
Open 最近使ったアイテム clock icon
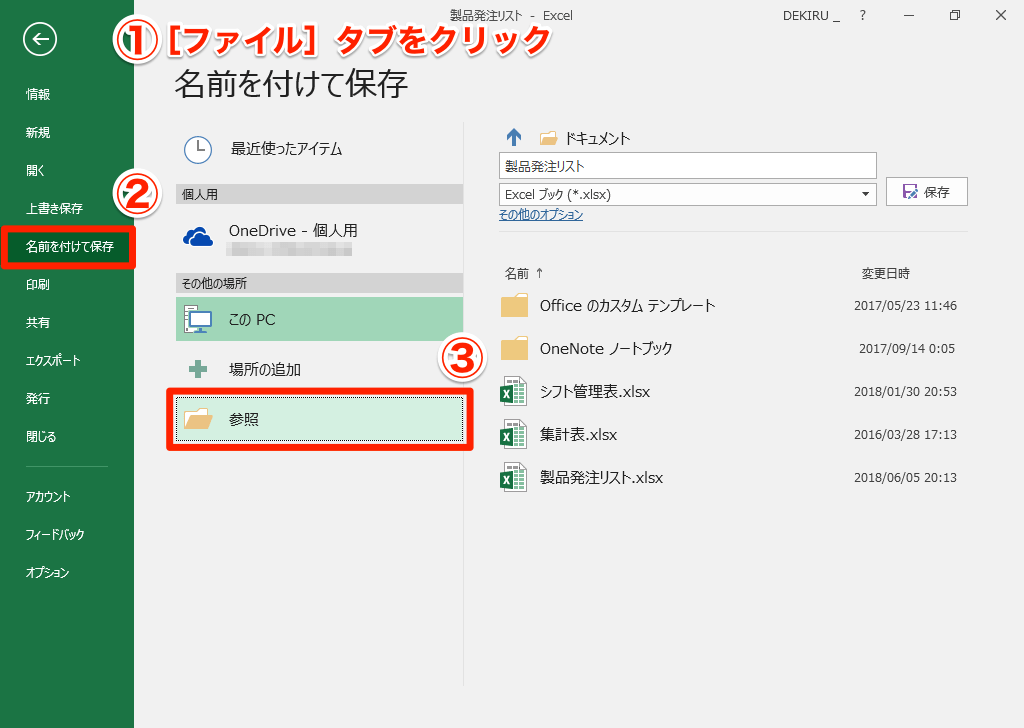pyautogui.click(x=198, y=150)
